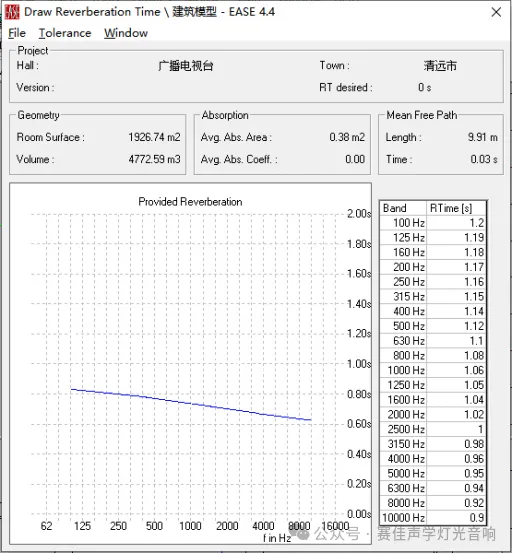
Task: Select the 10000 Hz band row
Action: click(x=433, y=517)
